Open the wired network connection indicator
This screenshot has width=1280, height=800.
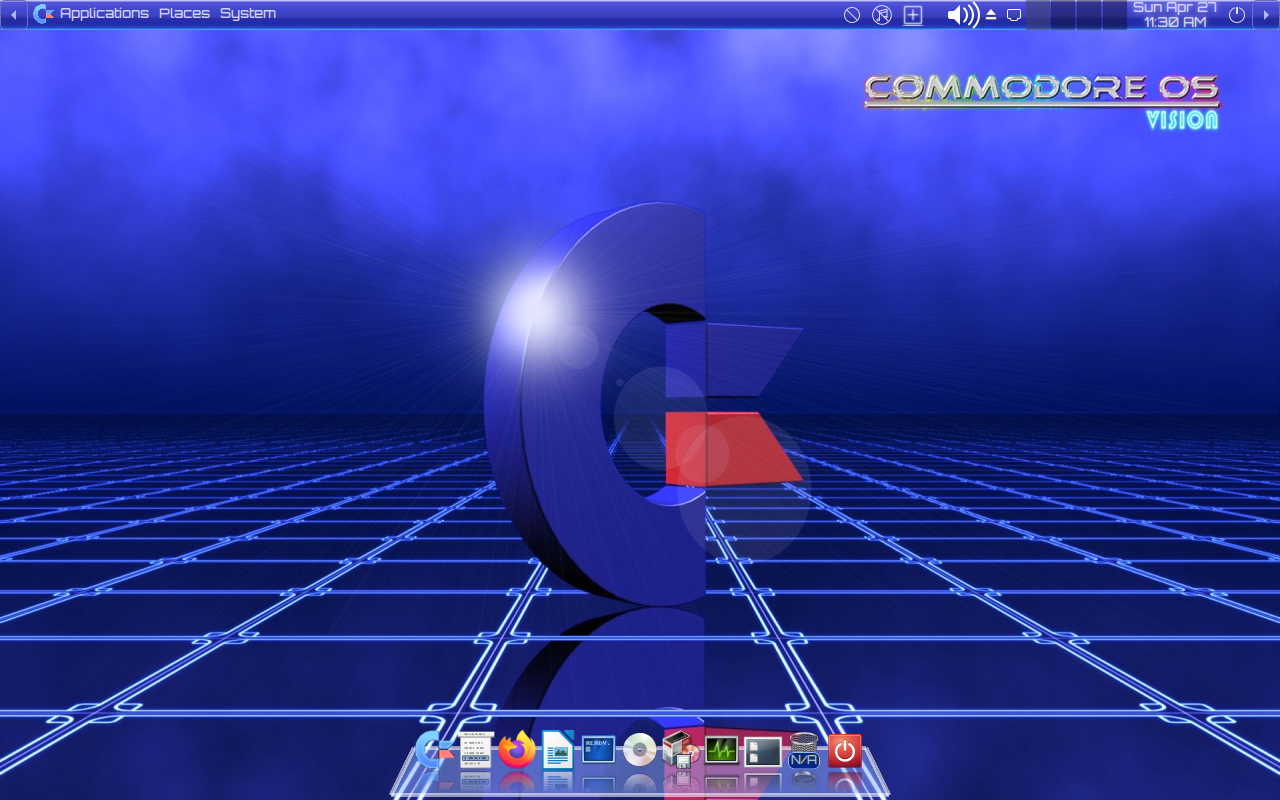(1014, 15)
